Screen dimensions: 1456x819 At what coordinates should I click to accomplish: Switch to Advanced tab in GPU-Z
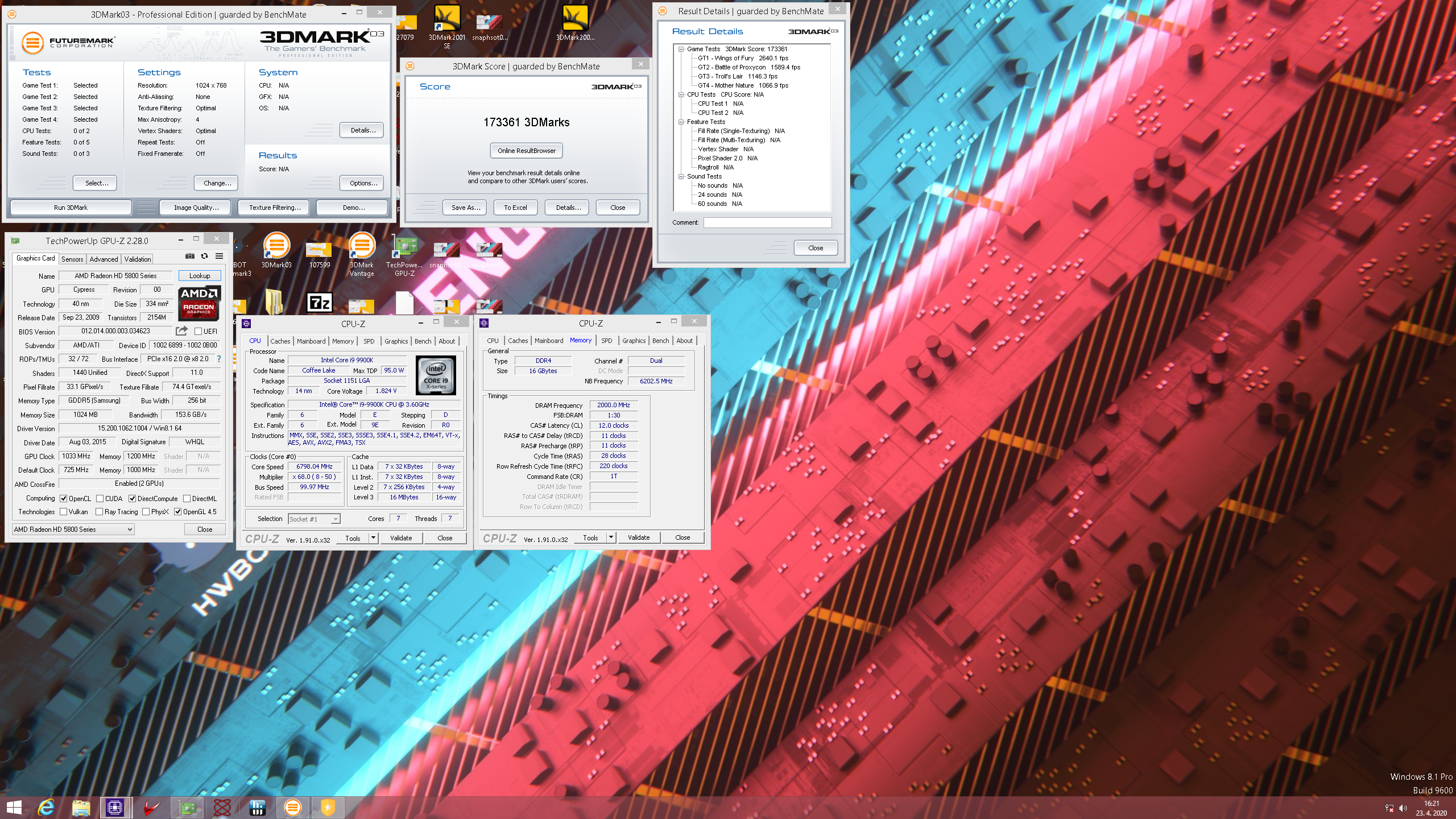[104, 259]
